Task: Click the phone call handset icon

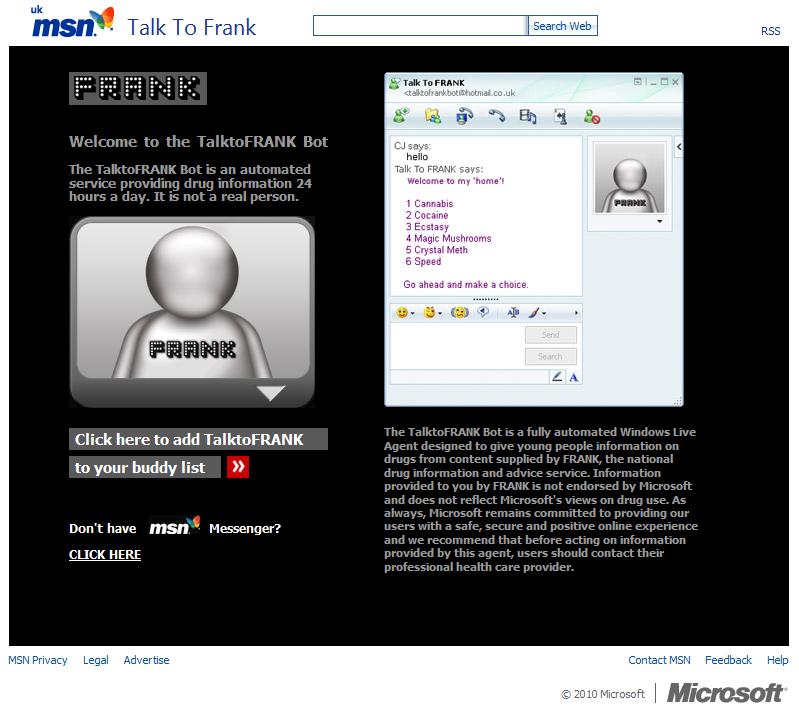Action: tap(496, 116)
